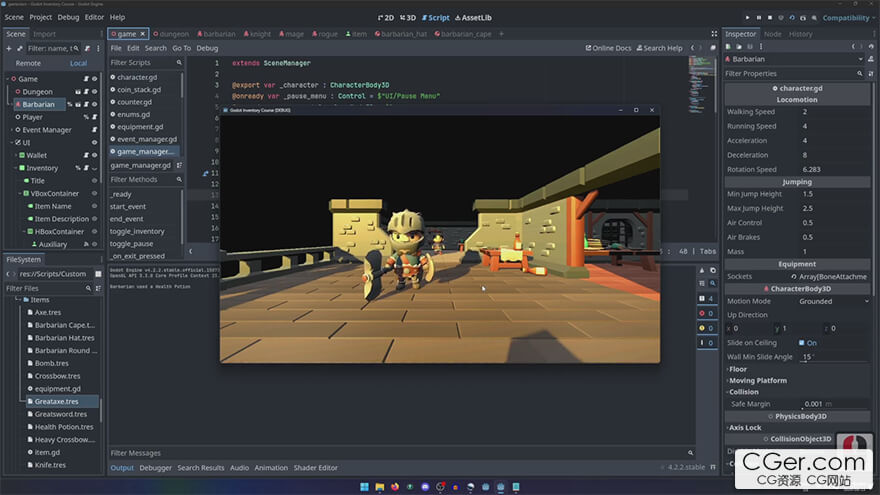Click the Filter Methods search icon
This screenshot has height=495, width=880.
point(179,180)
